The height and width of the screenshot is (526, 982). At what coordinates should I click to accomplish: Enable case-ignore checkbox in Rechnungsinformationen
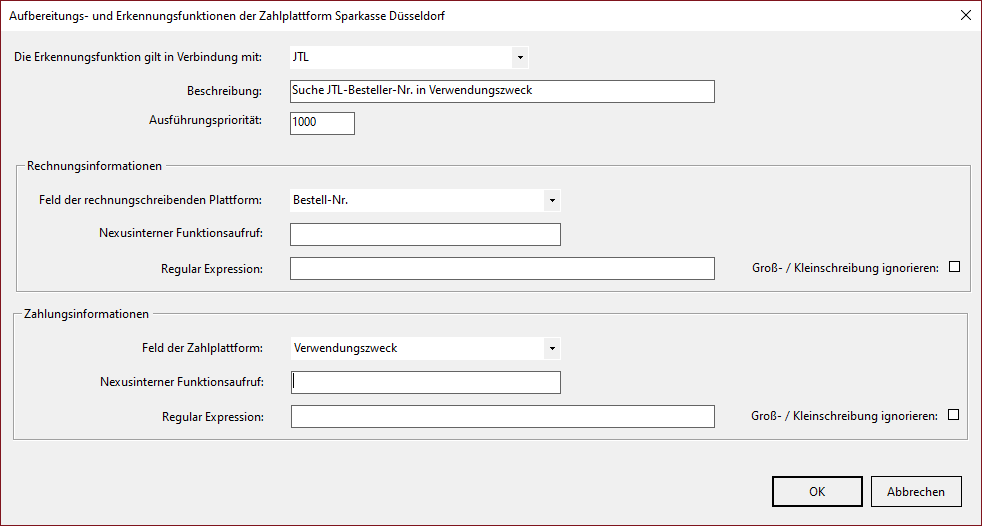coord(954,267)
